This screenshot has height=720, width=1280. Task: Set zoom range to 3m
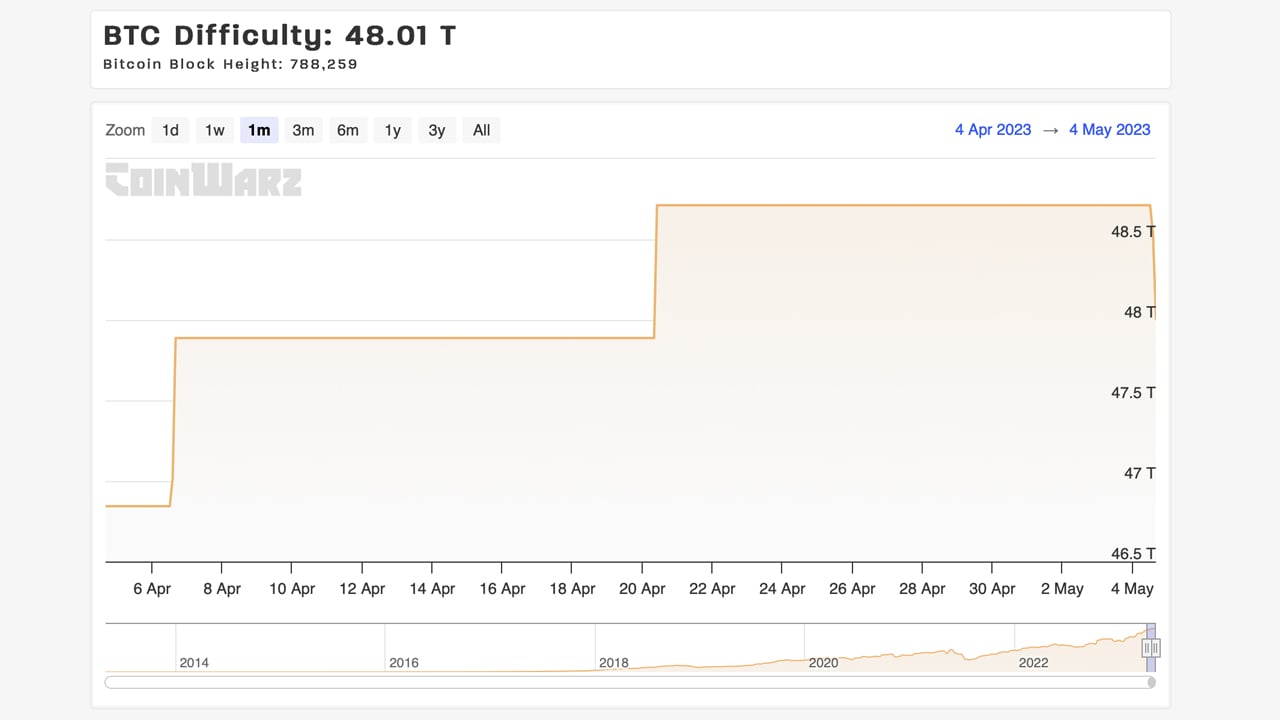tap(303, 130)
